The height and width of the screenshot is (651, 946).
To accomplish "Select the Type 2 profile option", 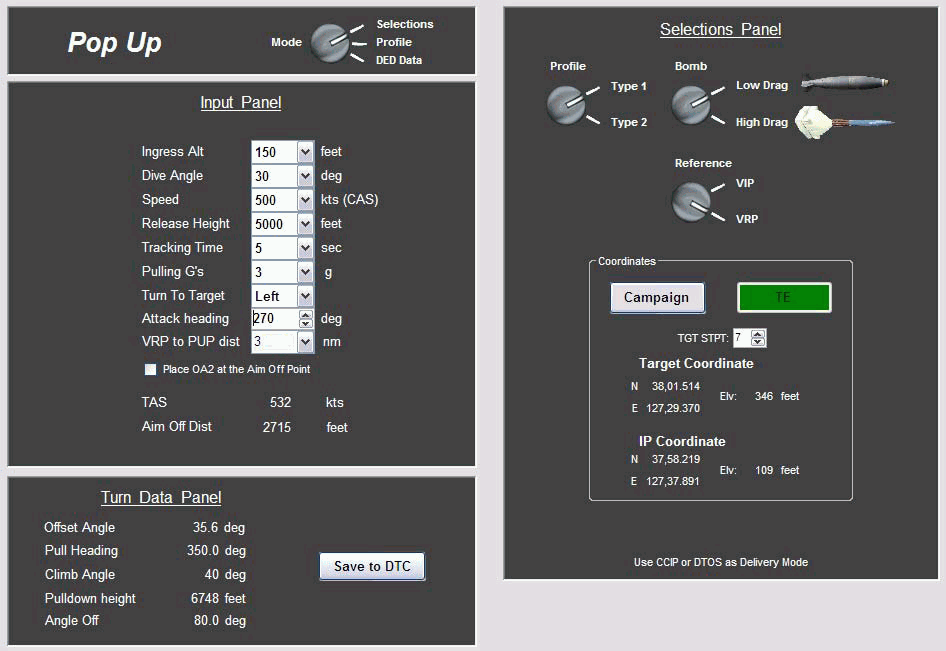I will [629, 122].
